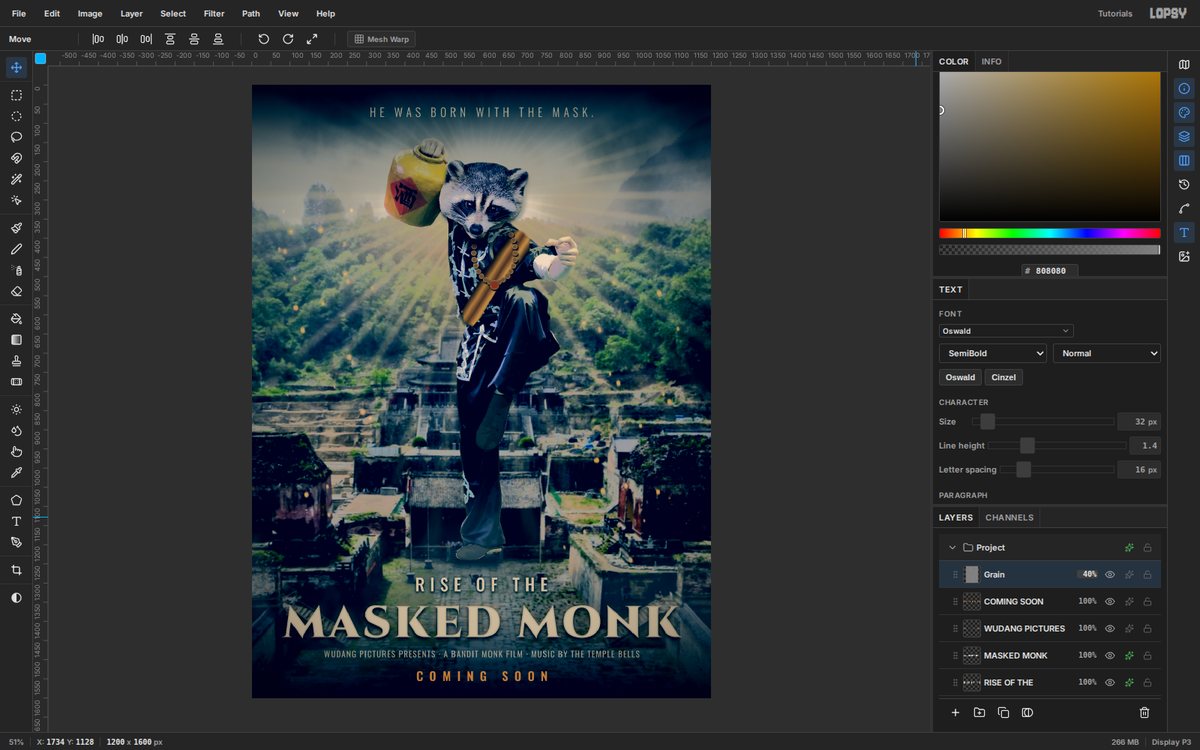Image resolution: width=1200 pixels, height=750 pixels.
Task: Select the Lasso tool
Action: pos(16,137)
